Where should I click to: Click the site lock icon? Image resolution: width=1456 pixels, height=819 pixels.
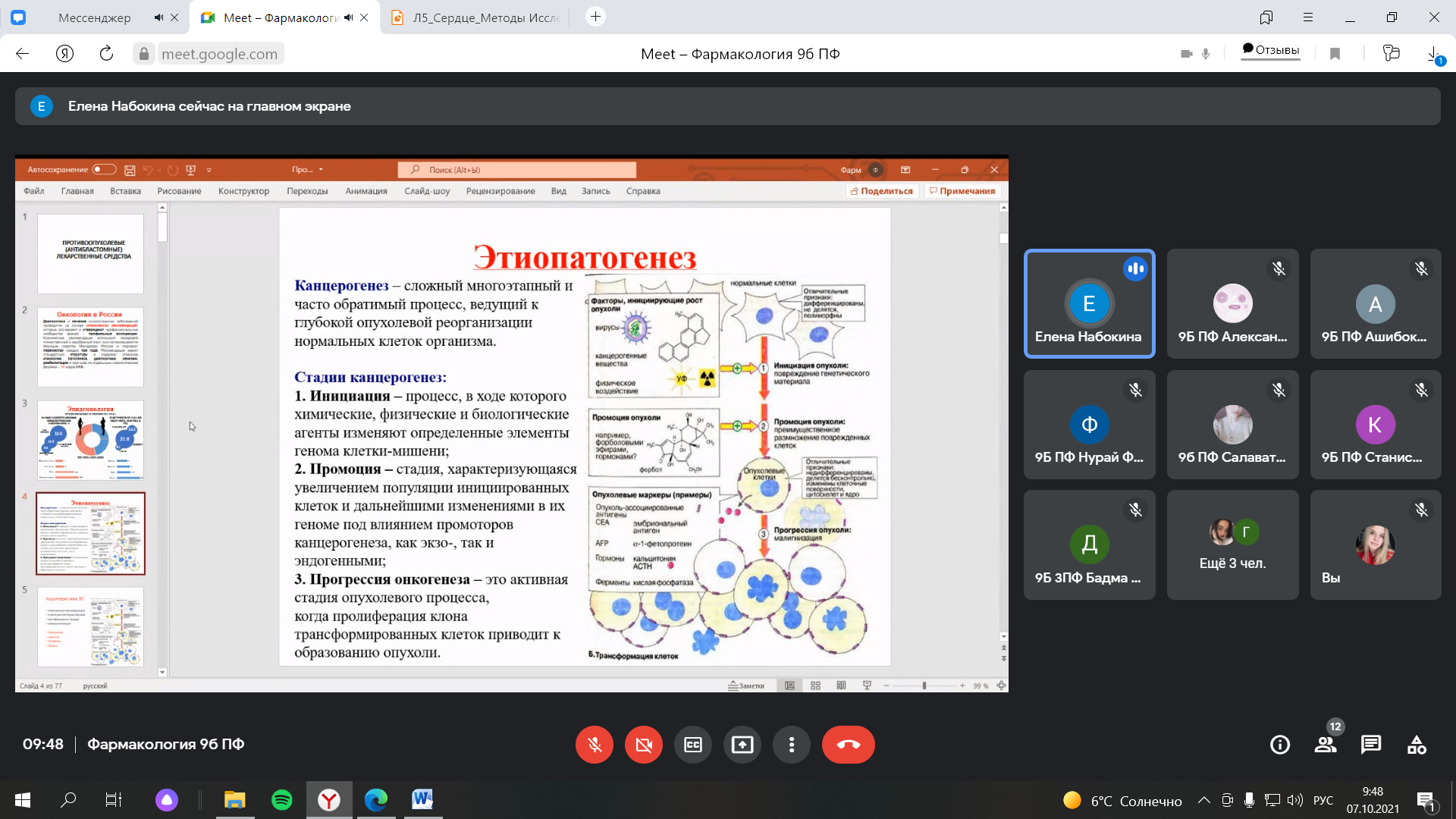tap(143, 53)
